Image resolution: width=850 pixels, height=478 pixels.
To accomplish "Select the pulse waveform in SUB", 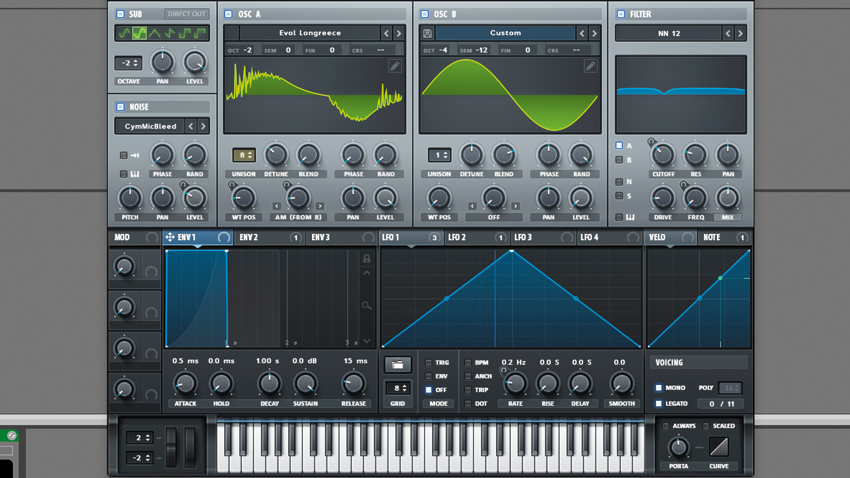I will point(200,34).
